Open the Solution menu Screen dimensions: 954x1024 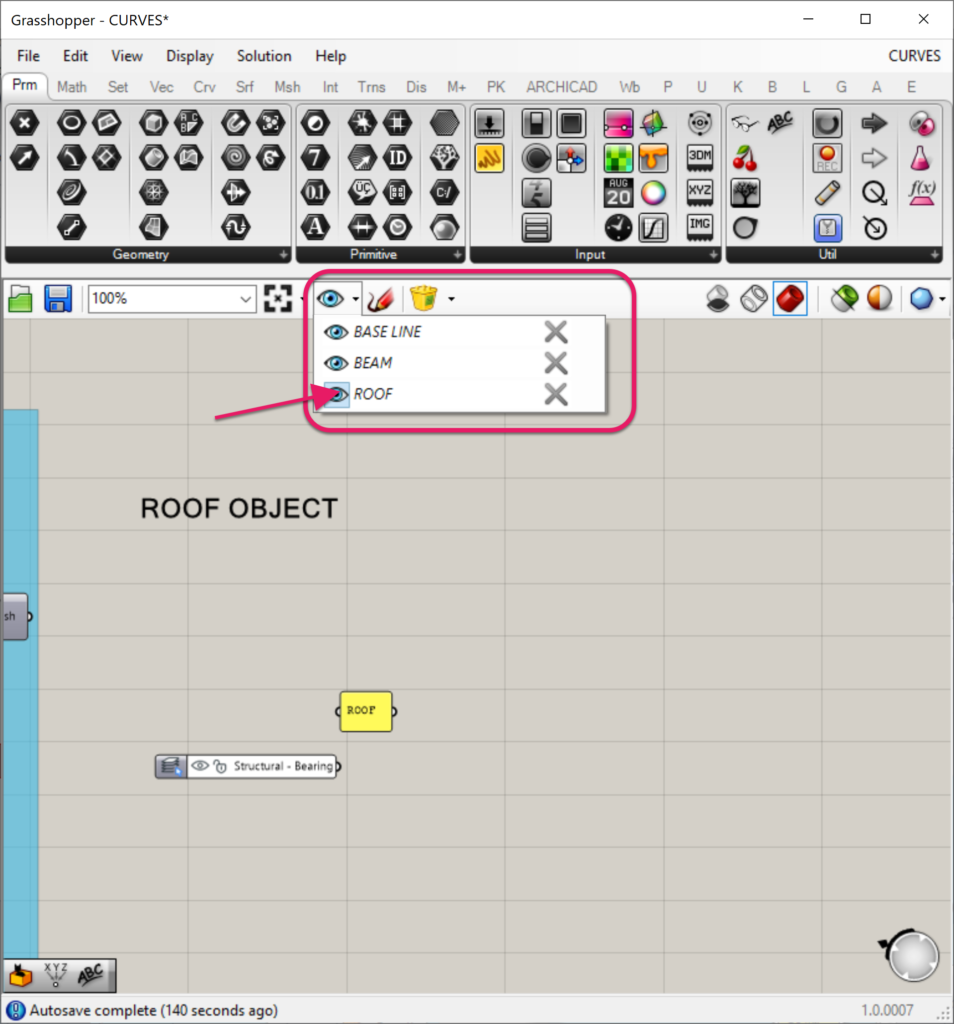coord(263,56)
